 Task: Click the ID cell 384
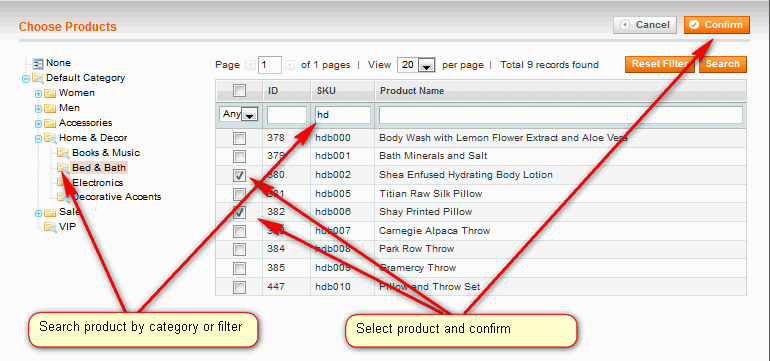point(275,249)
